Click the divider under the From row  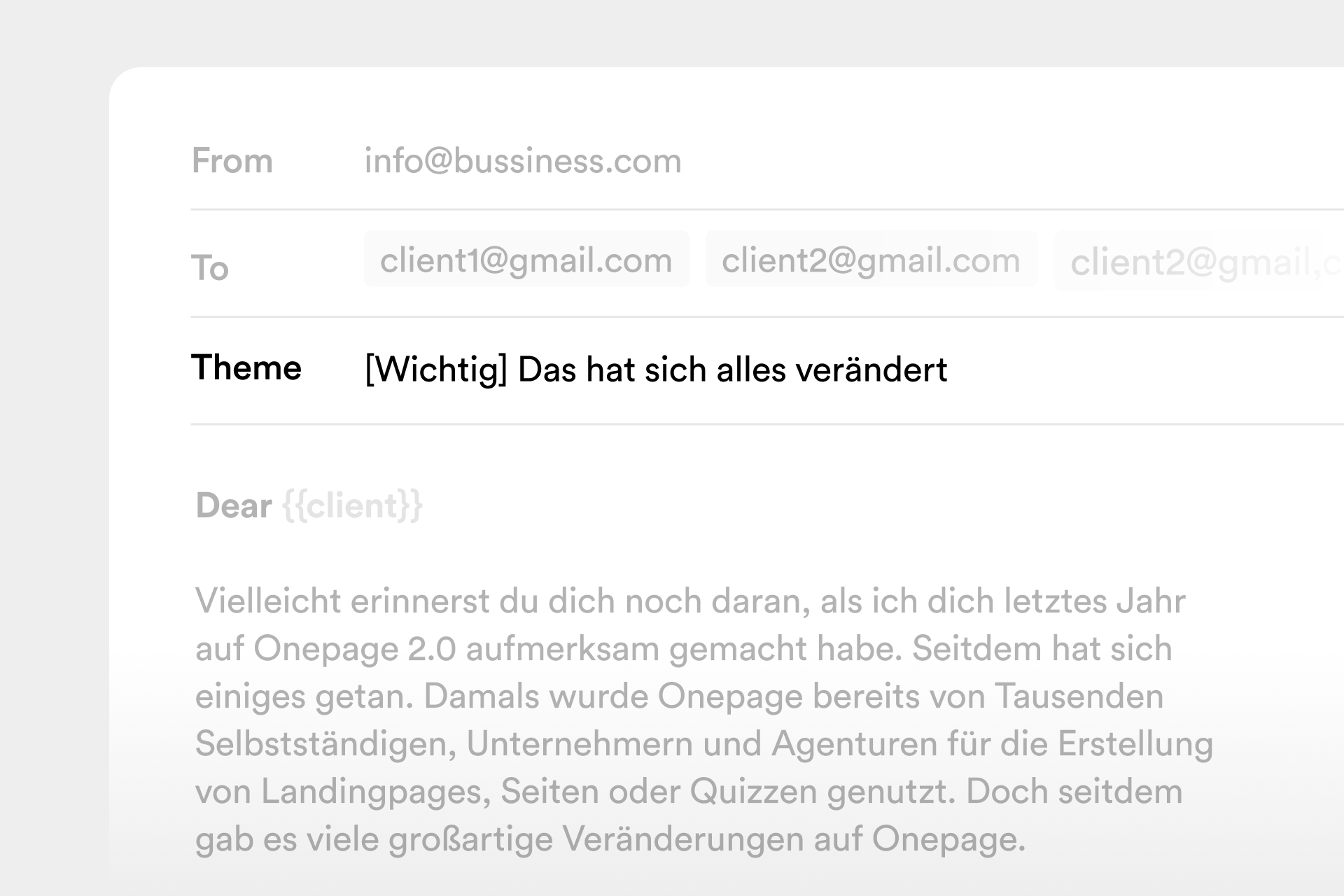tap(700, 207)
